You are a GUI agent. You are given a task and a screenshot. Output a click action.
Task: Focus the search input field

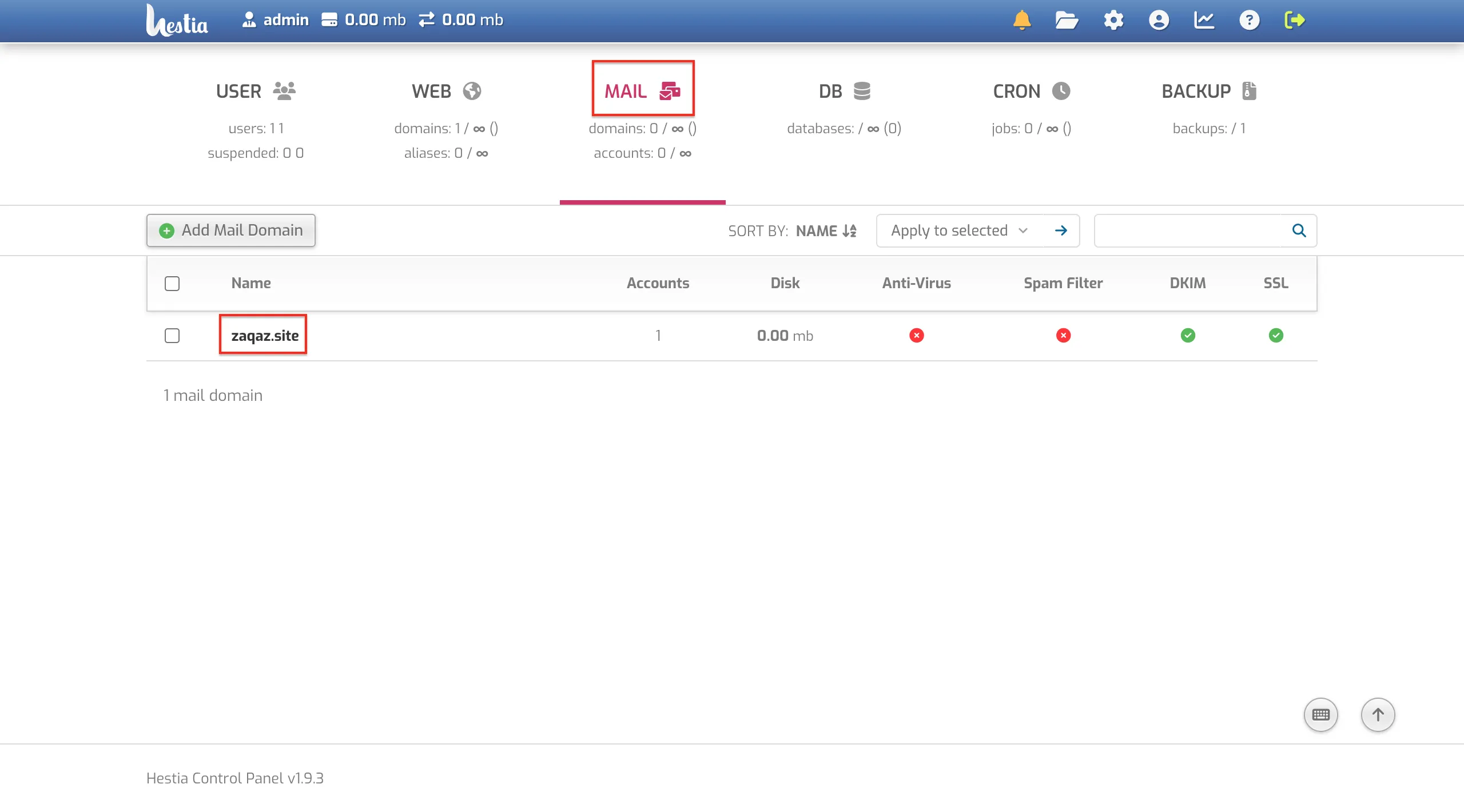point(1188,230)
